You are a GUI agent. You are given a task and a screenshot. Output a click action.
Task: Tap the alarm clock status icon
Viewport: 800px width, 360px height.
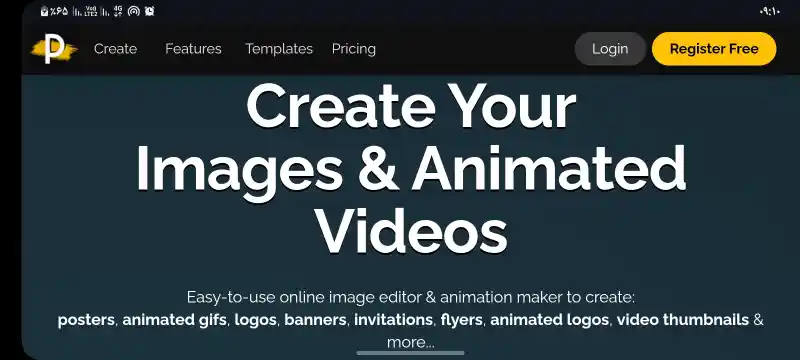[149, 11]
